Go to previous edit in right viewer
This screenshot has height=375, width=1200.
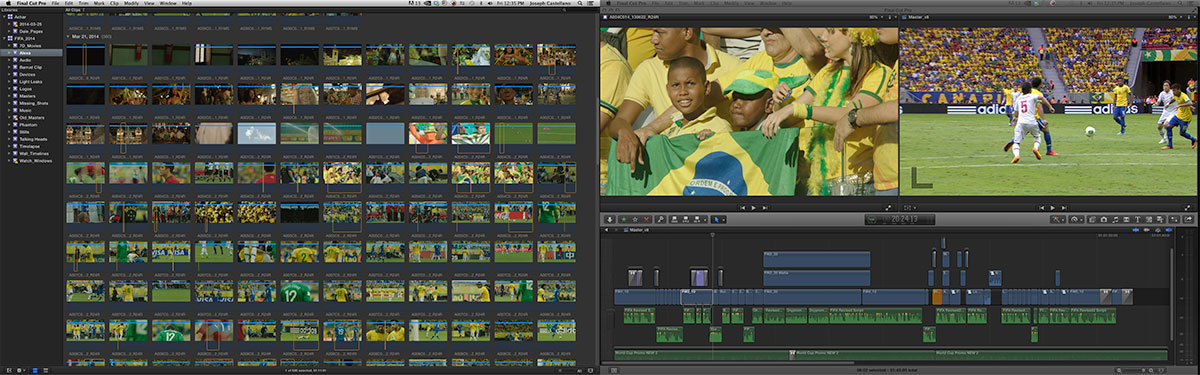tap(1041, 208)
